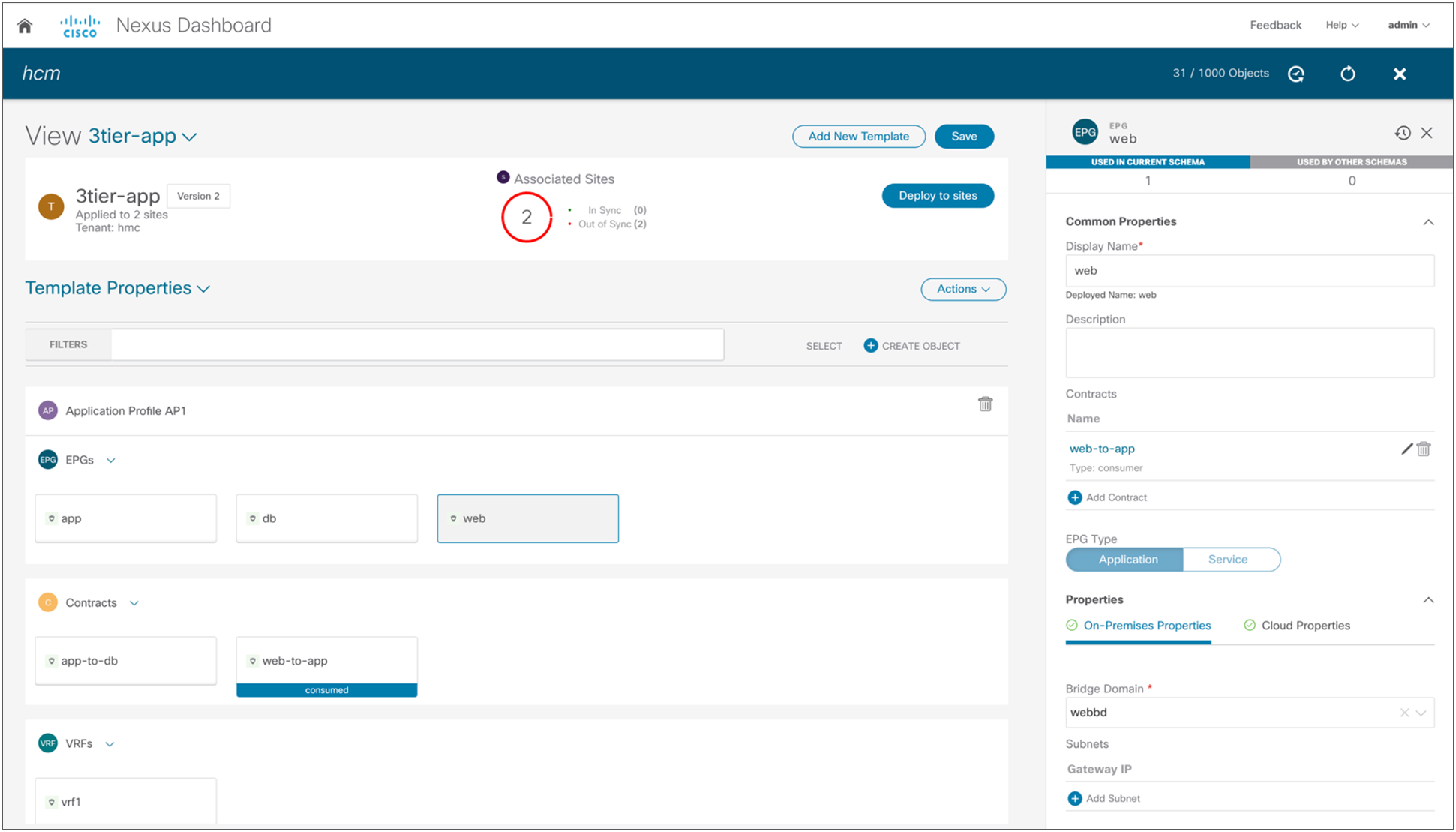Close the hcm schema view
The image size is (1456, 832).
click(1400, 74)
